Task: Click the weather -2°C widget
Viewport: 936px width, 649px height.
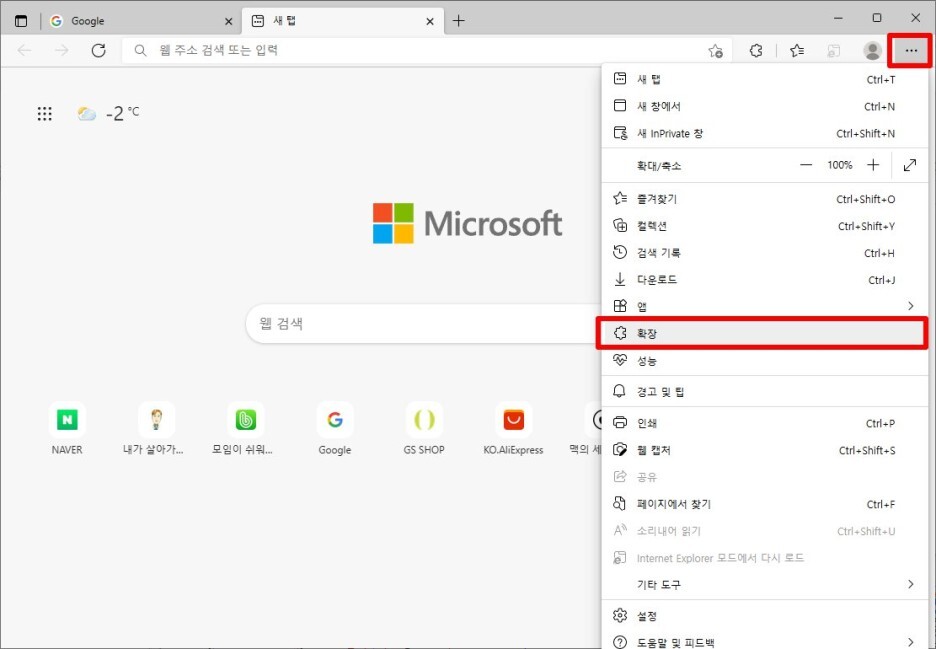Action: [x=109, y=113]
